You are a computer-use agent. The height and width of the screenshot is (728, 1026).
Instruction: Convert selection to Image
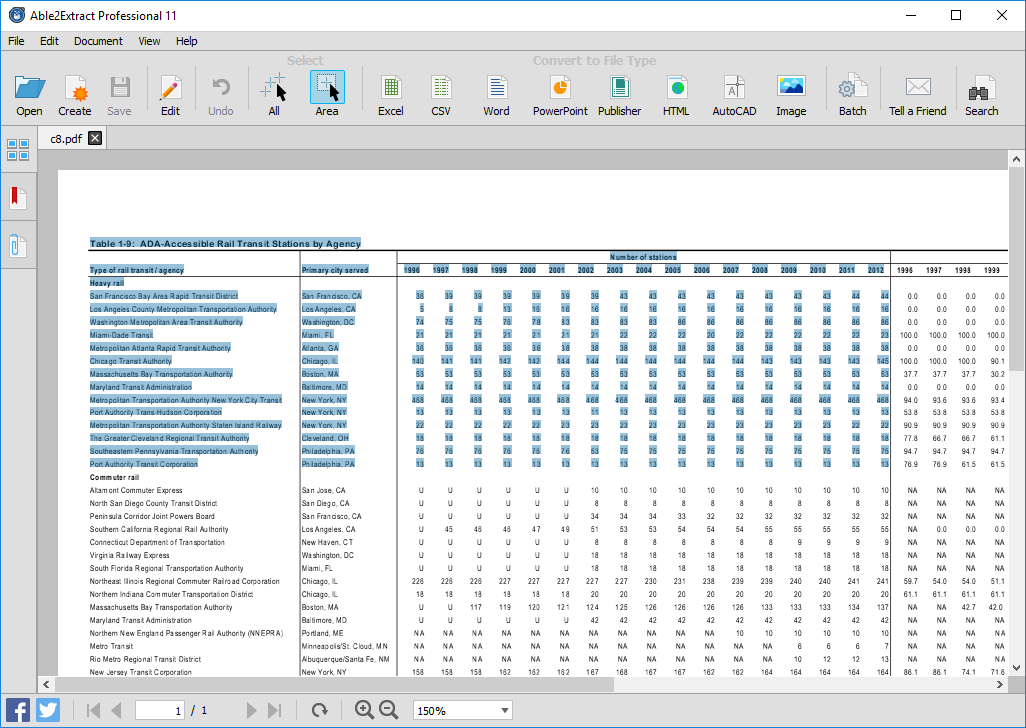(791, 95)
